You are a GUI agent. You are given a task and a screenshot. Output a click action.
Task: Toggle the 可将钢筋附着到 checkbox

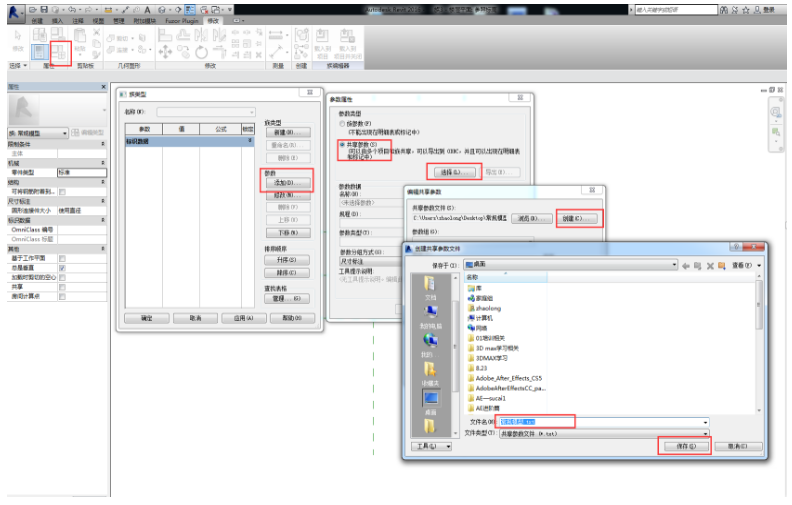click(62, 191)
